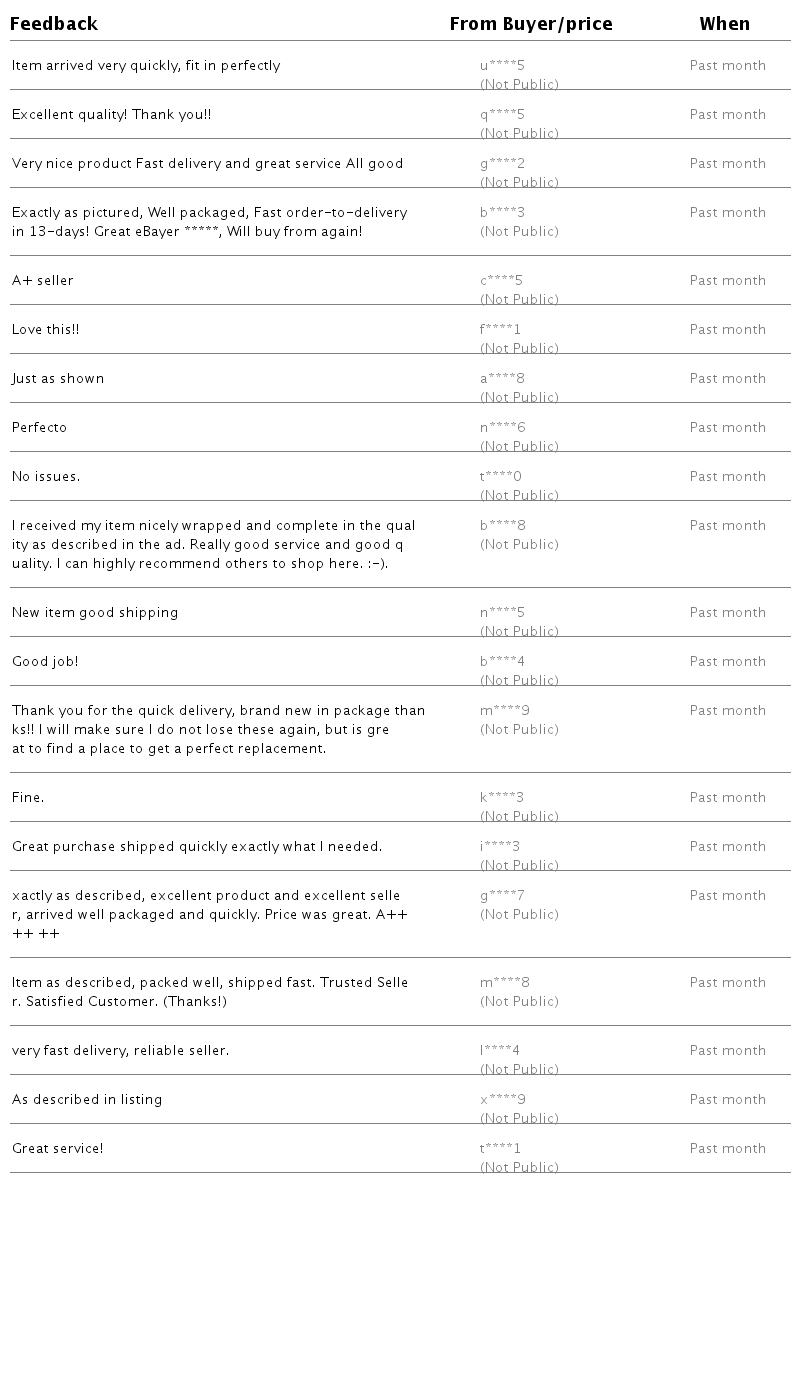
Task: Click buyer b****3 username
Action: (x=502, y=213)
